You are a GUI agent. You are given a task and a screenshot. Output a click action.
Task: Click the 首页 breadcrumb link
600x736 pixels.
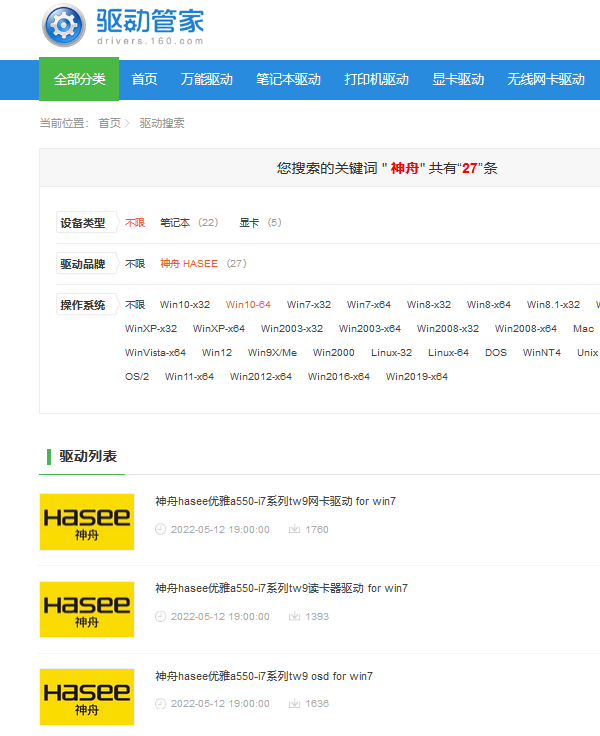tap(110, 123)
